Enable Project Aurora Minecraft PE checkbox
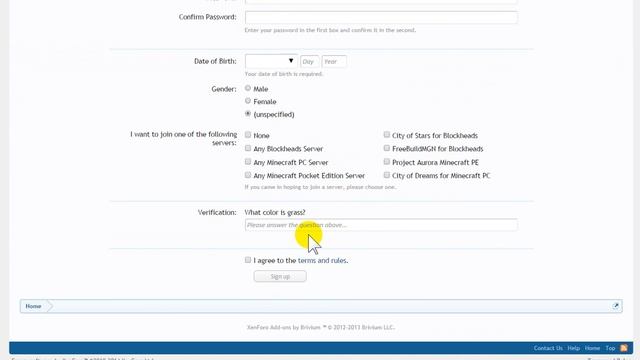Viewport: 640px width, 360px height. pos(387,162)
